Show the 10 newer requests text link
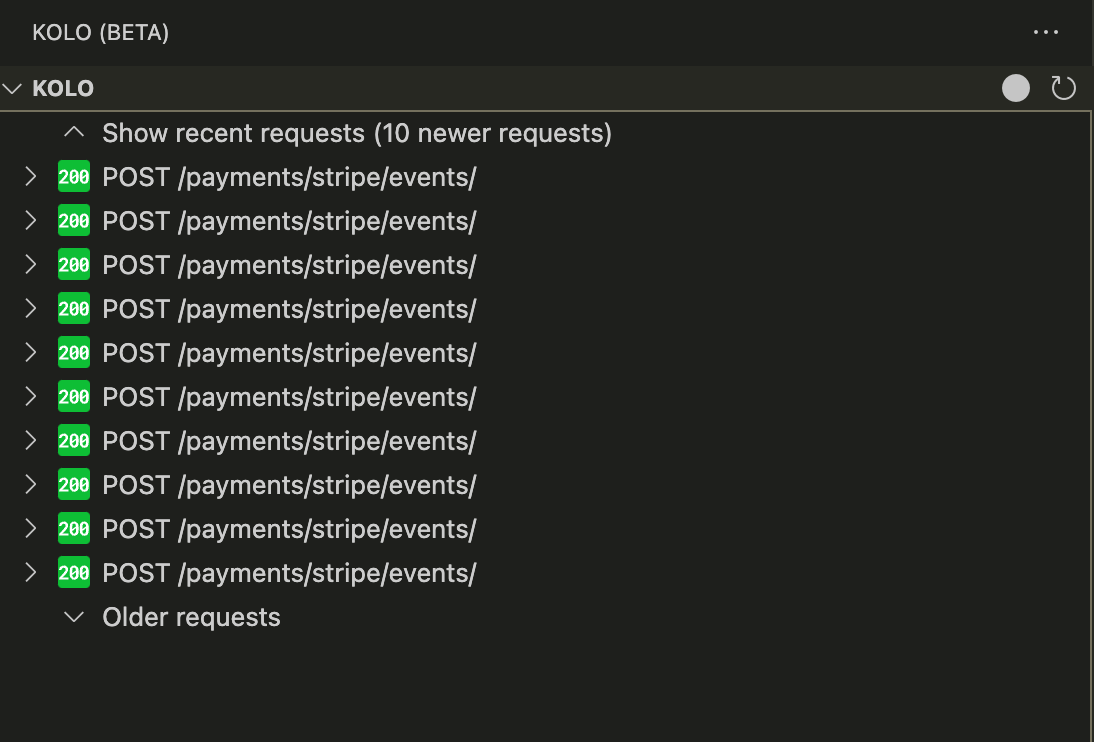 coord(356,132)
